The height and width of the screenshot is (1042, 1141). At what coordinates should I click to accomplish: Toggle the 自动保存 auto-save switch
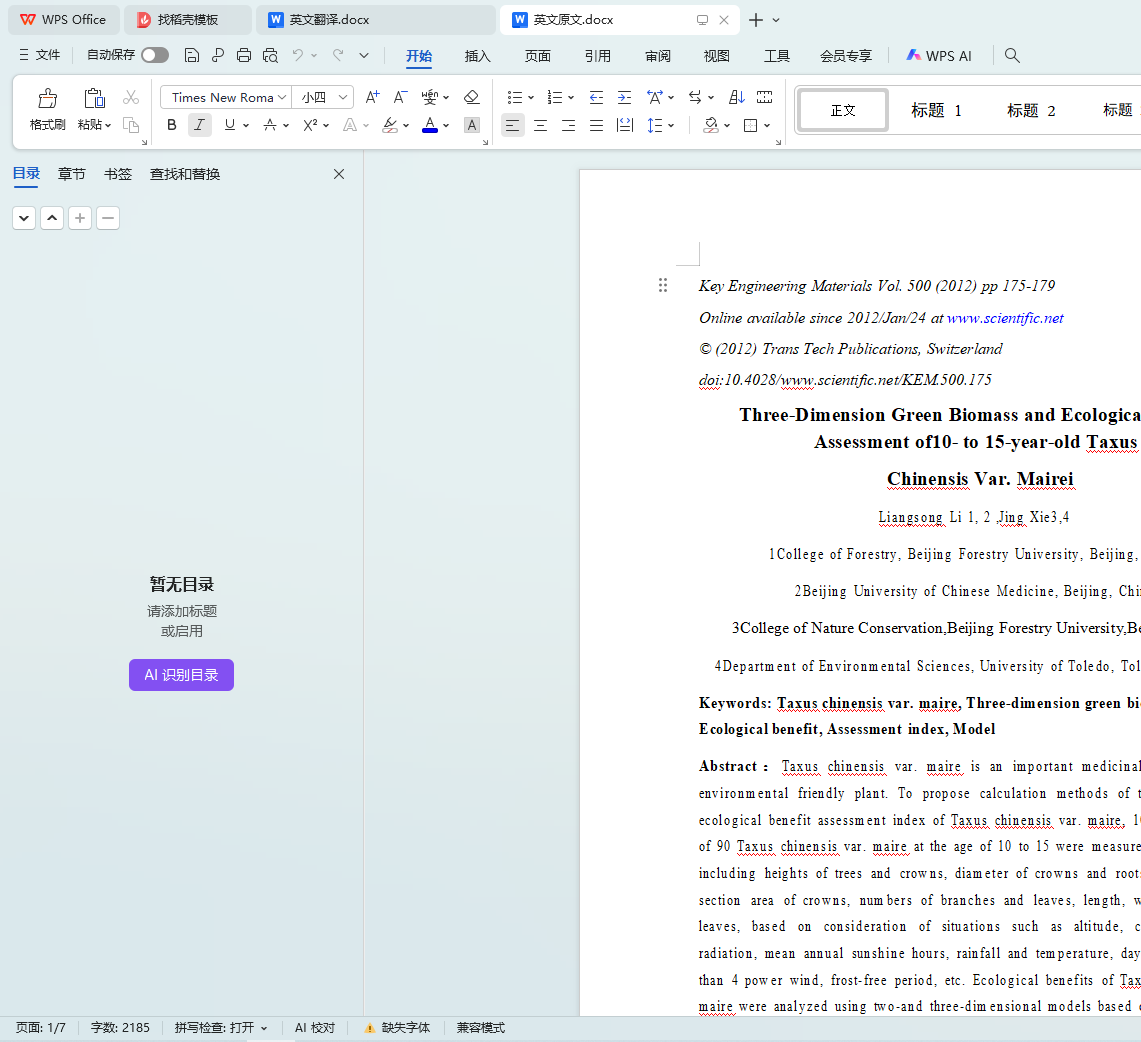tap(155, 56)
